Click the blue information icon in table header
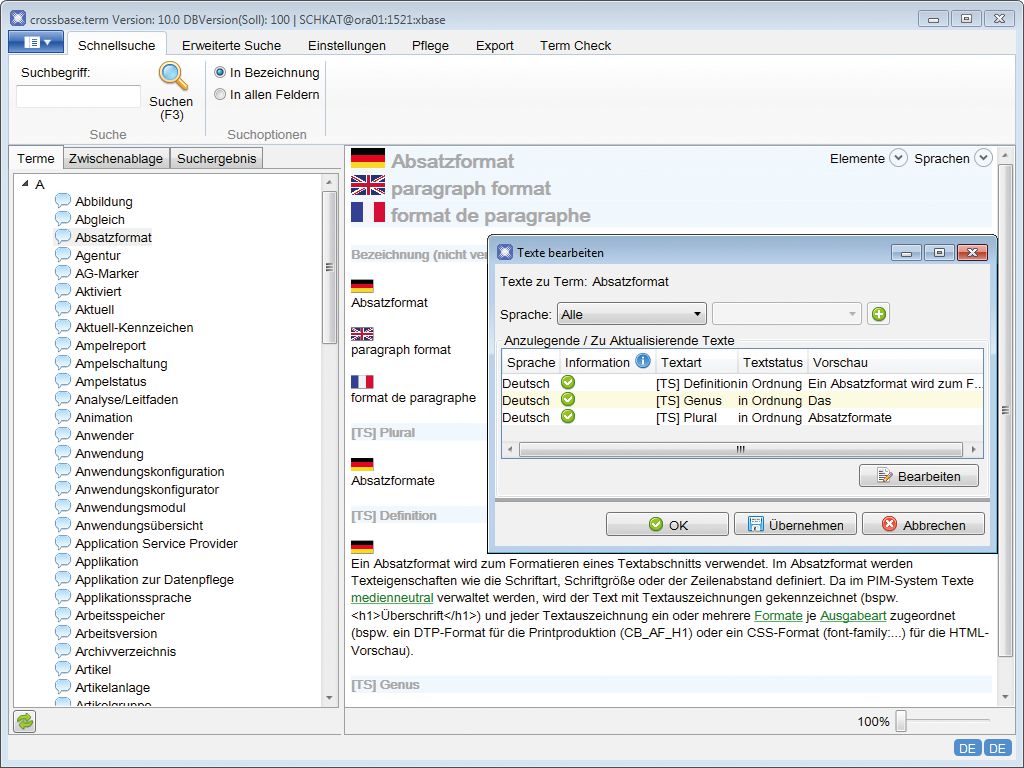The image size is (1024, 768). pyautogui.click(x=643, y=361)
